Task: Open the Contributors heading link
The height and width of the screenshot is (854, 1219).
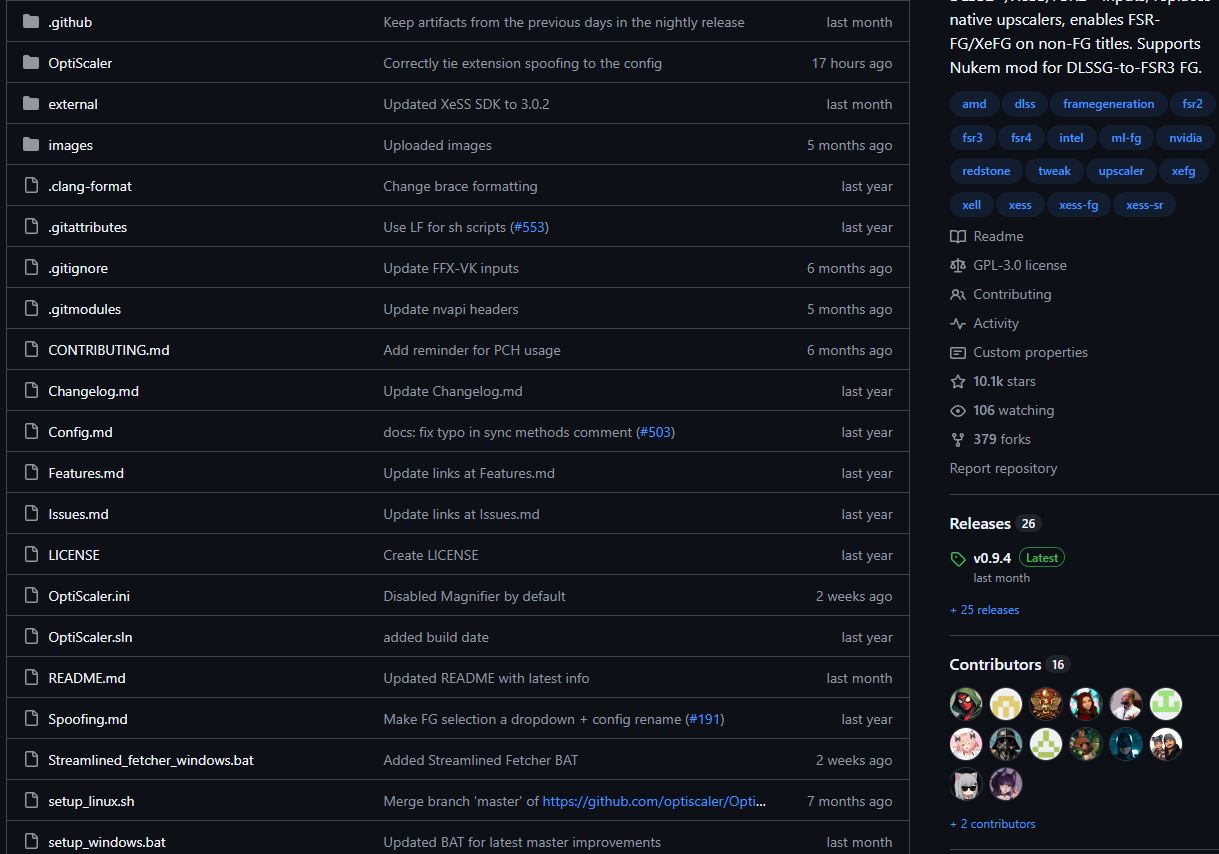Action: coord(995,664)
